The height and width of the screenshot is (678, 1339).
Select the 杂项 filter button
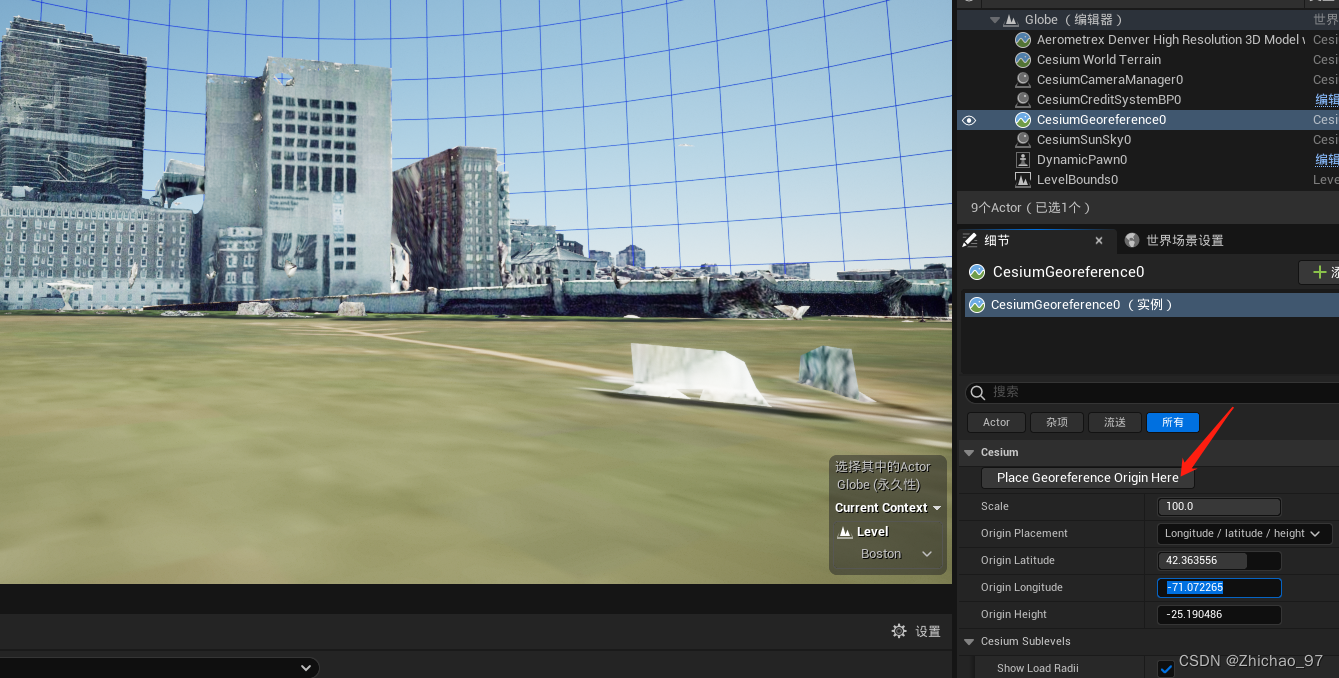point(1057,422)
